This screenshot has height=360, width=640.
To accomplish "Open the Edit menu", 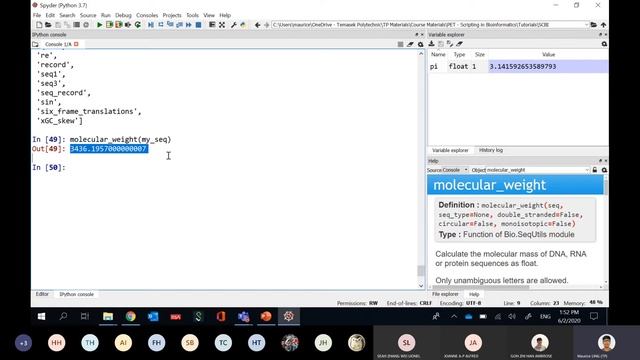I will pyautogui.click(x=50, y=15).
